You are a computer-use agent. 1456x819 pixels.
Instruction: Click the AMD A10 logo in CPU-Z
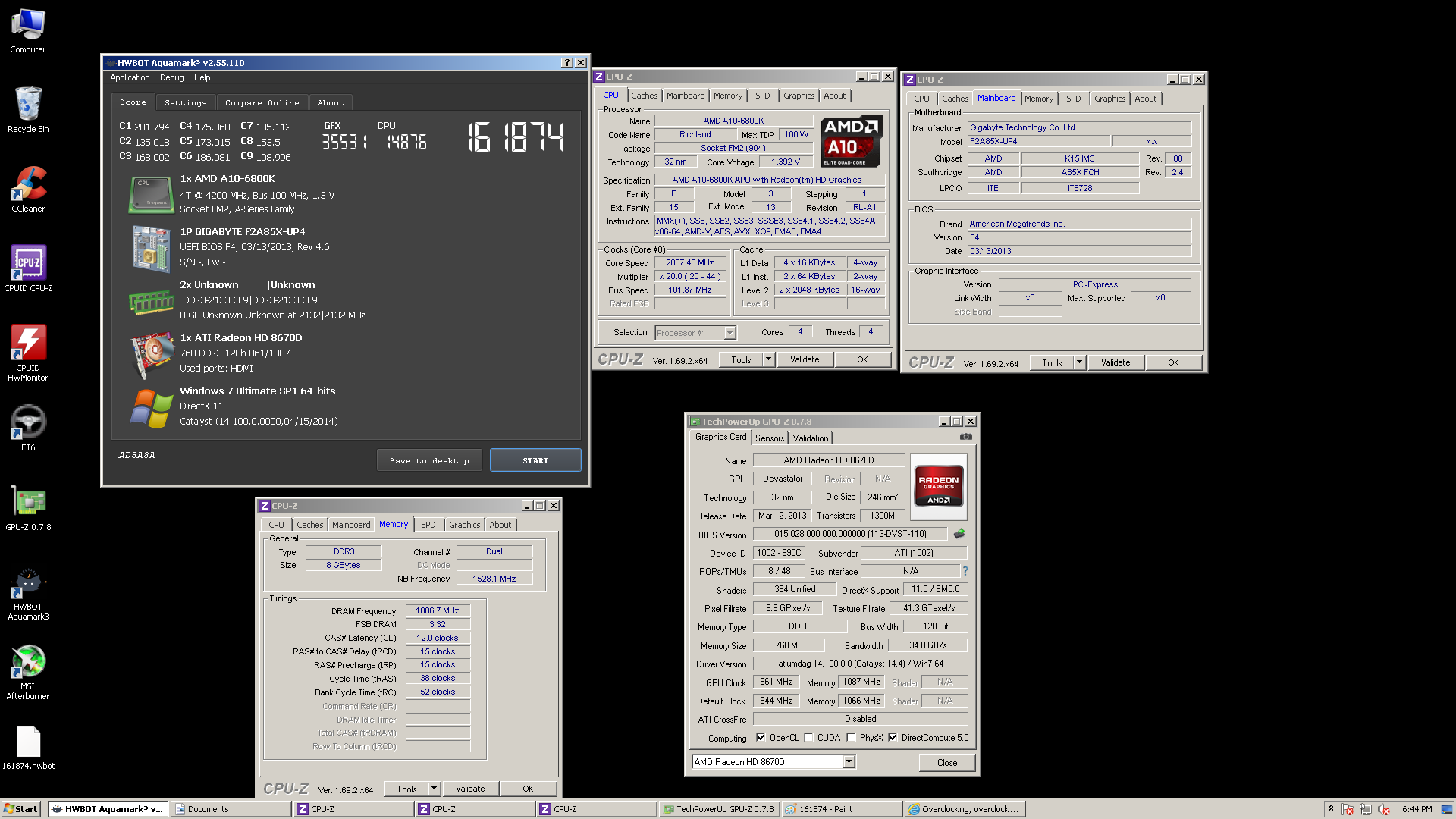[x=851, y=141]
